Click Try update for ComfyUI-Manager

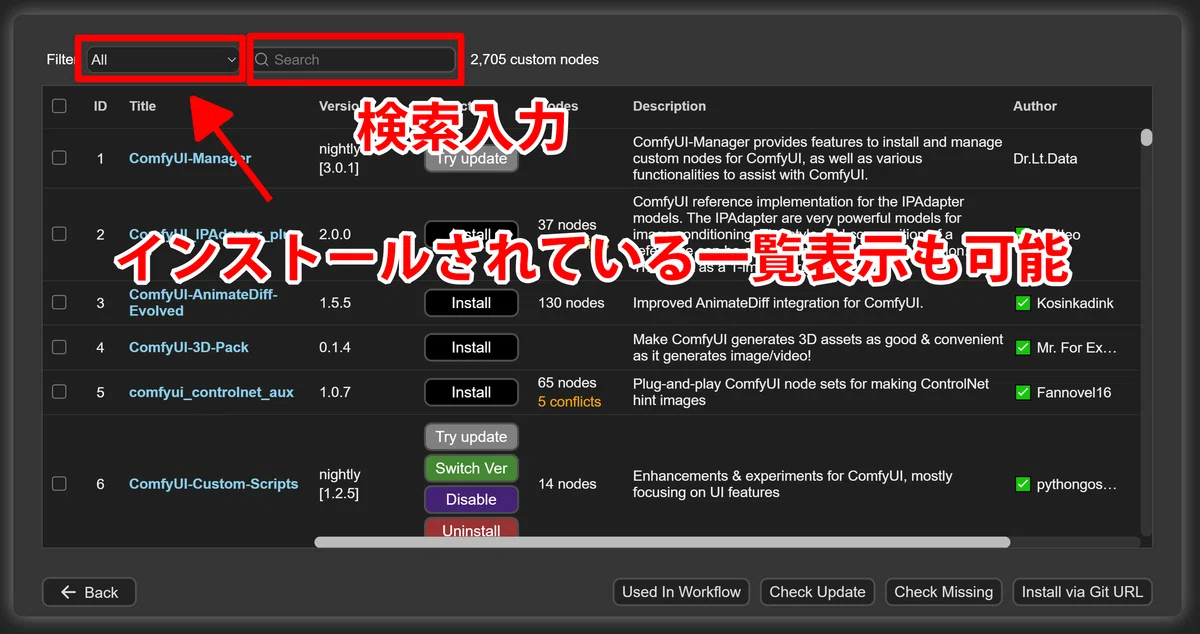pos(471,158)
